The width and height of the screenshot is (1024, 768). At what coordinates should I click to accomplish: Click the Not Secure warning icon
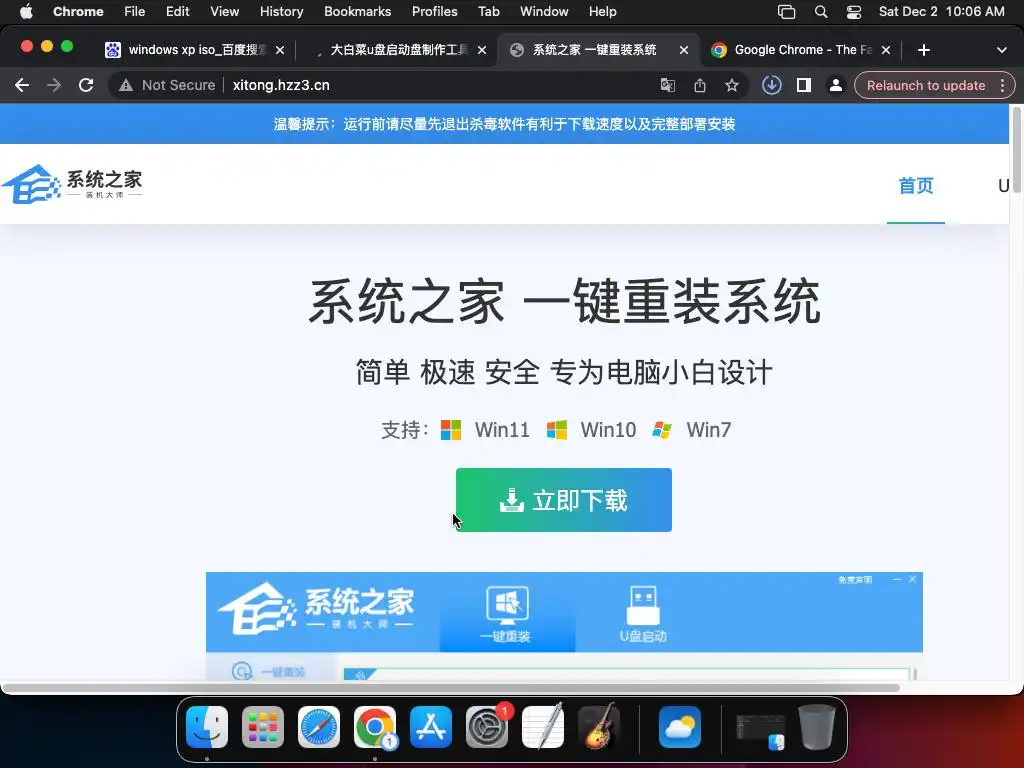tap(126, 86)
